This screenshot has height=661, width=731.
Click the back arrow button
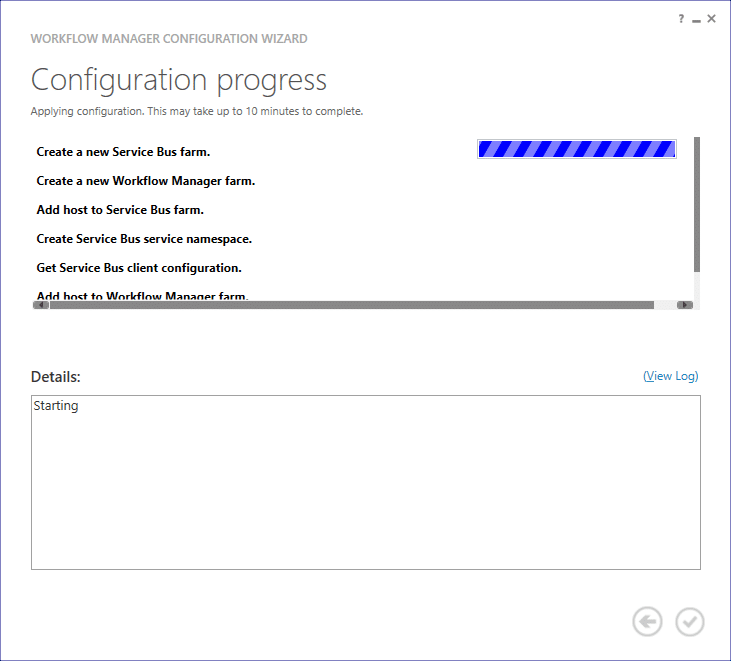click(x=647, y=621)
